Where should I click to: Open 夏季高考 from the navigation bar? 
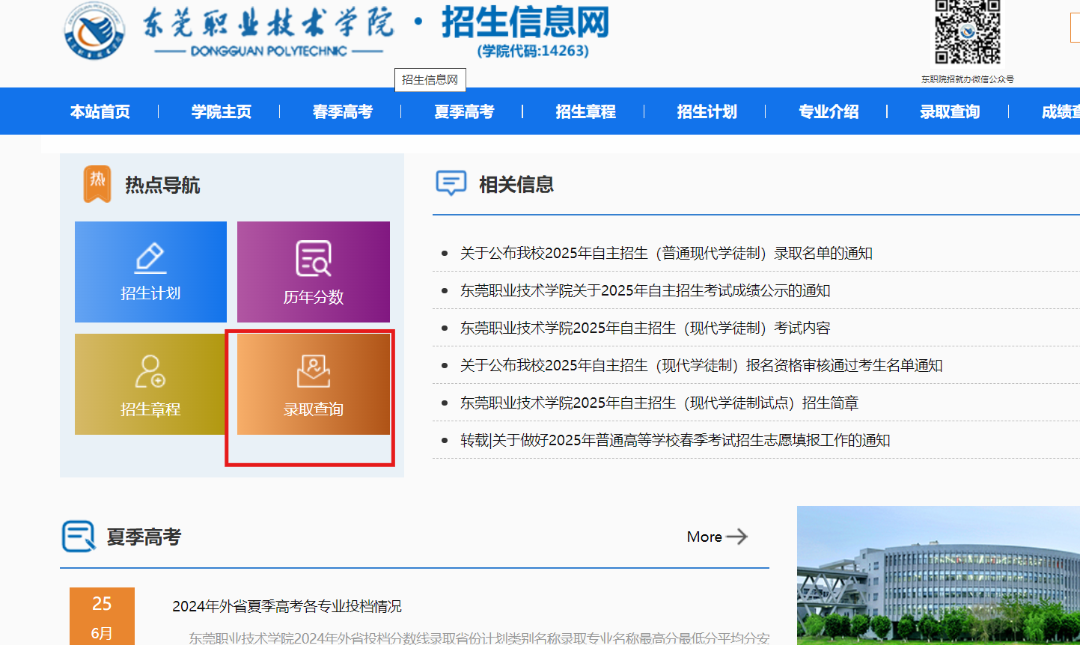pos(463,111)
